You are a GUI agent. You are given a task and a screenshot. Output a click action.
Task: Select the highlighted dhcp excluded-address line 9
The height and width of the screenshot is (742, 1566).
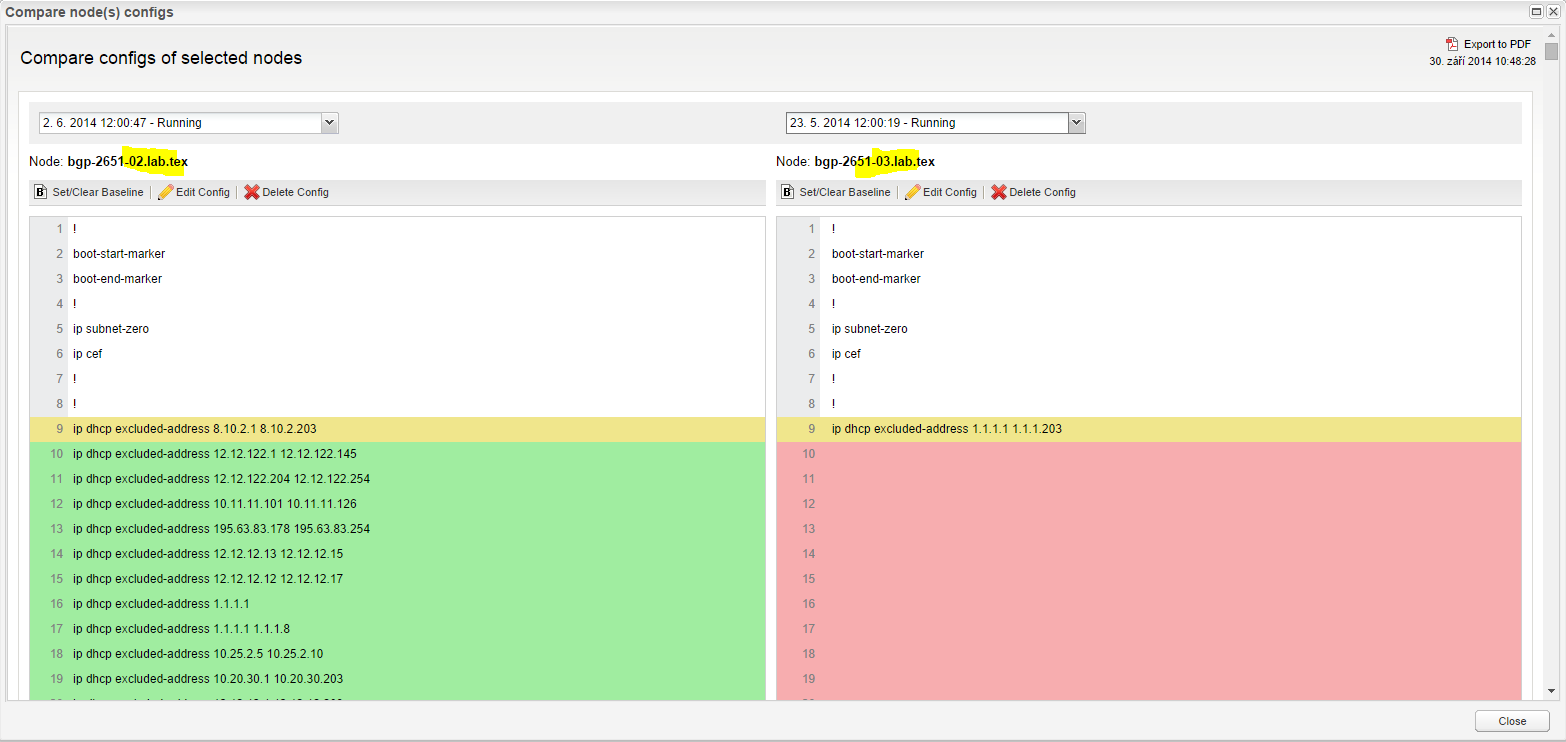point(195,428)
